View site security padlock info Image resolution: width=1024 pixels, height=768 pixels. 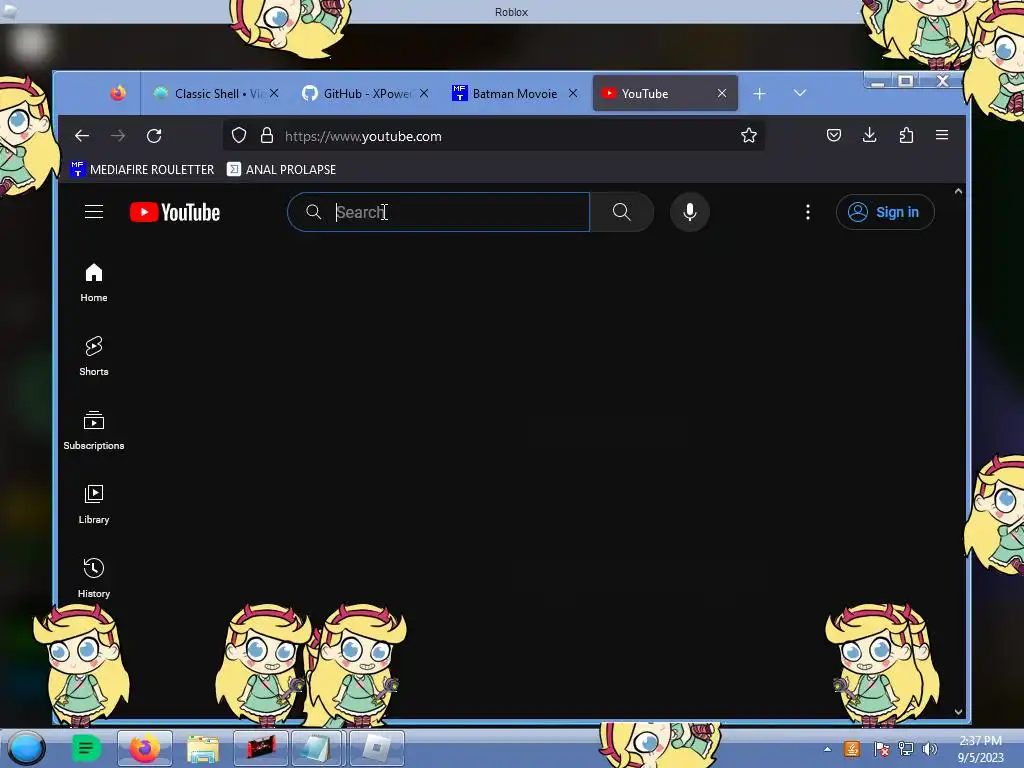pyautogui.click(x=266, y=135)
